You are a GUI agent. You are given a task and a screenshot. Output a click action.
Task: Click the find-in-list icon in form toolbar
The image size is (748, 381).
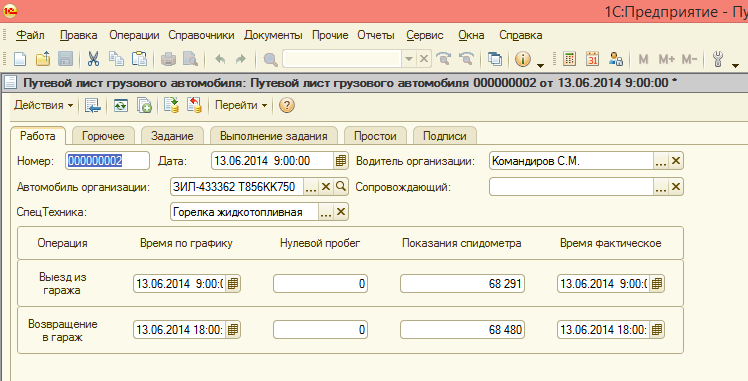point(93,105)
